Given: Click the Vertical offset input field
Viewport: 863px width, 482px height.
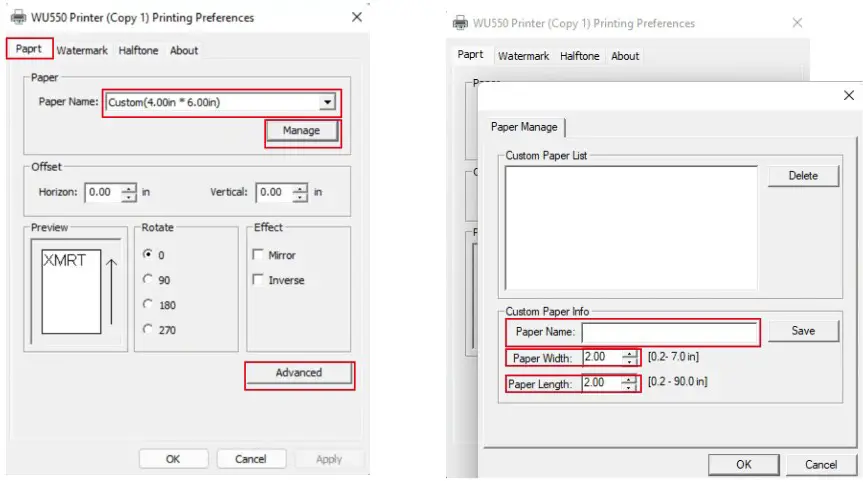Looking at the screenshot, I should [275, 192].
